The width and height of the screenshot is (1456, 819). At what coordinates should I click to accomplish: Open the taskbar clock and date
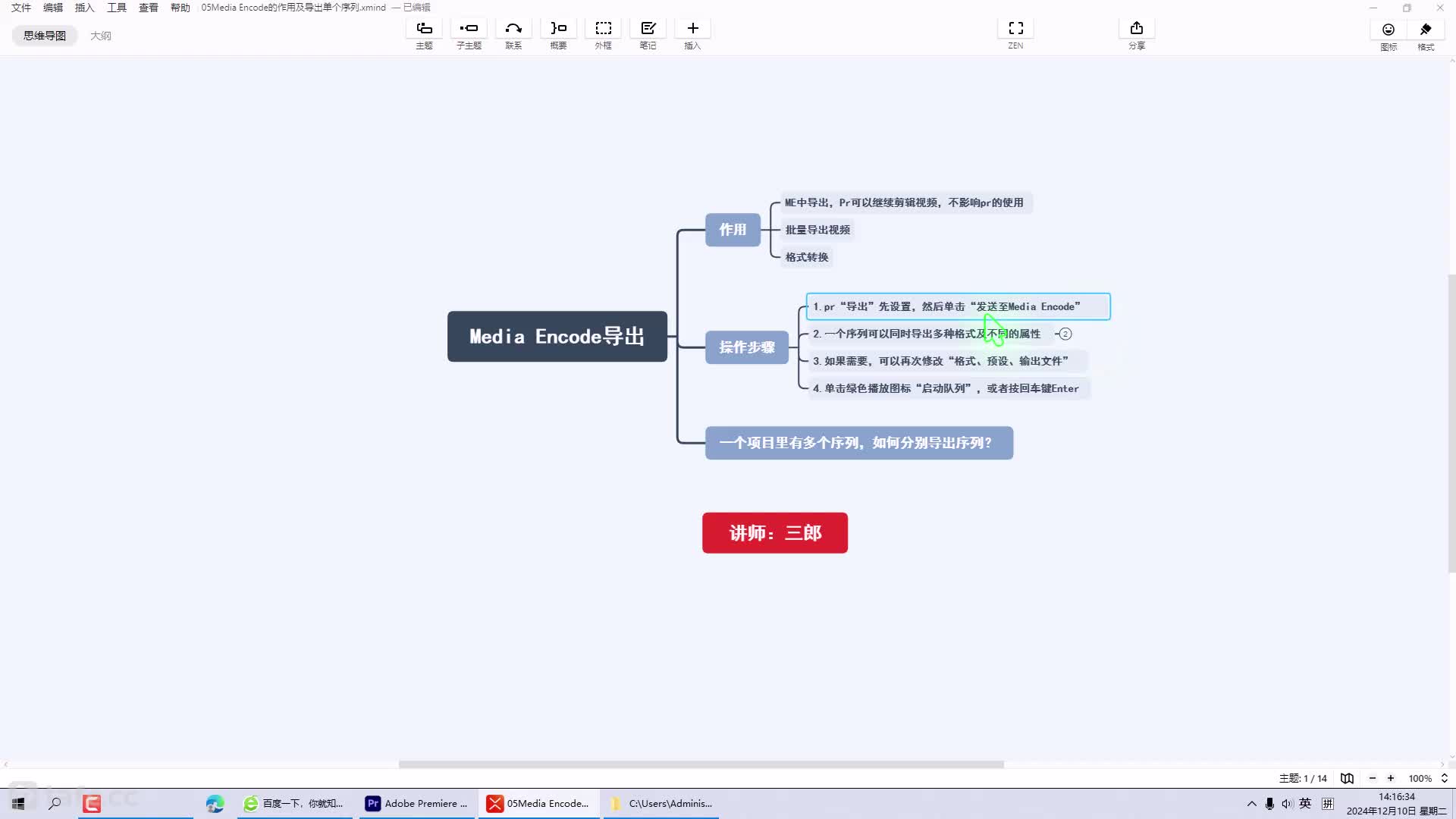[x=1396, y=804]
